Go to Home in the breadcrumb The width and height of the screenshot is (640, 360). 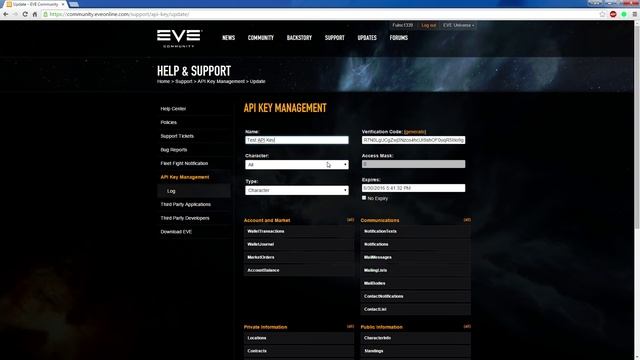[163, 81]
